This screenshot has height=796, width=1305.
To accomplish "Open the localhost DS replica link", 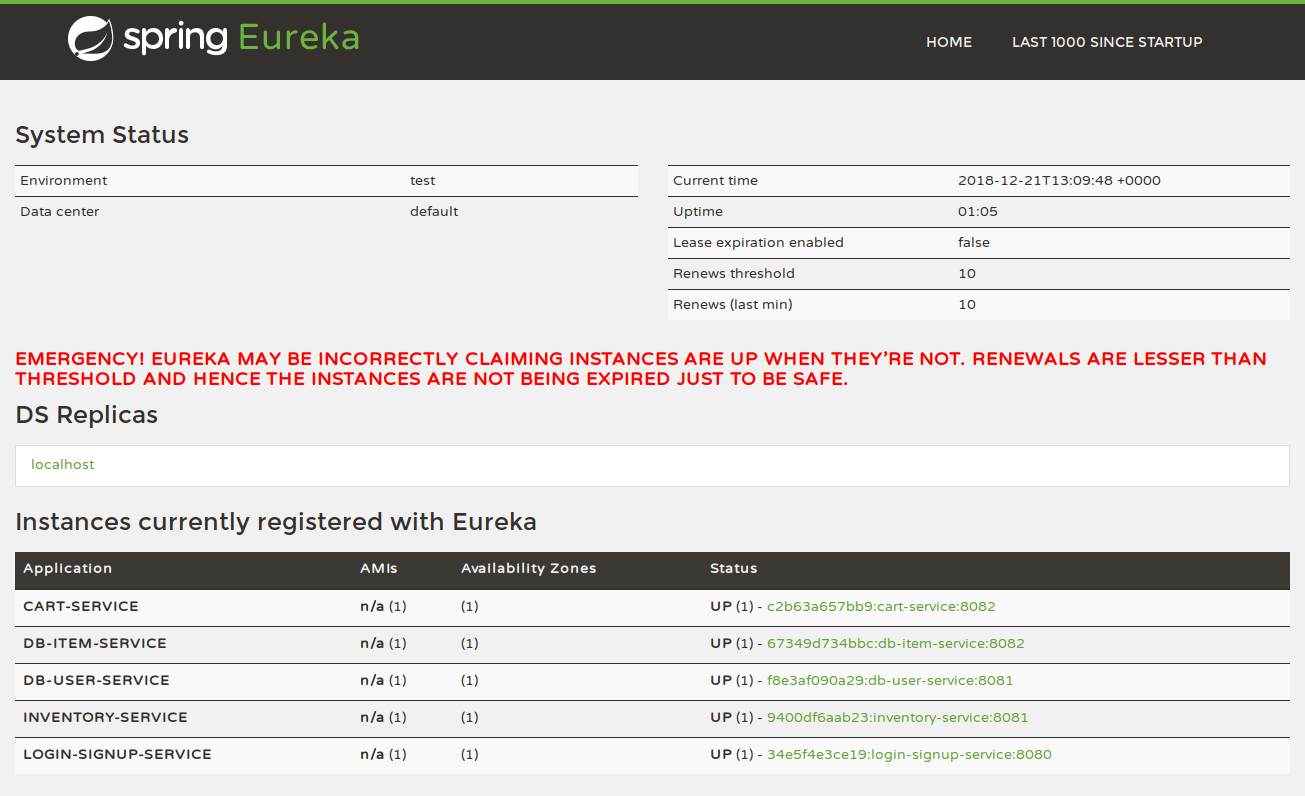I will click(63, 465).
